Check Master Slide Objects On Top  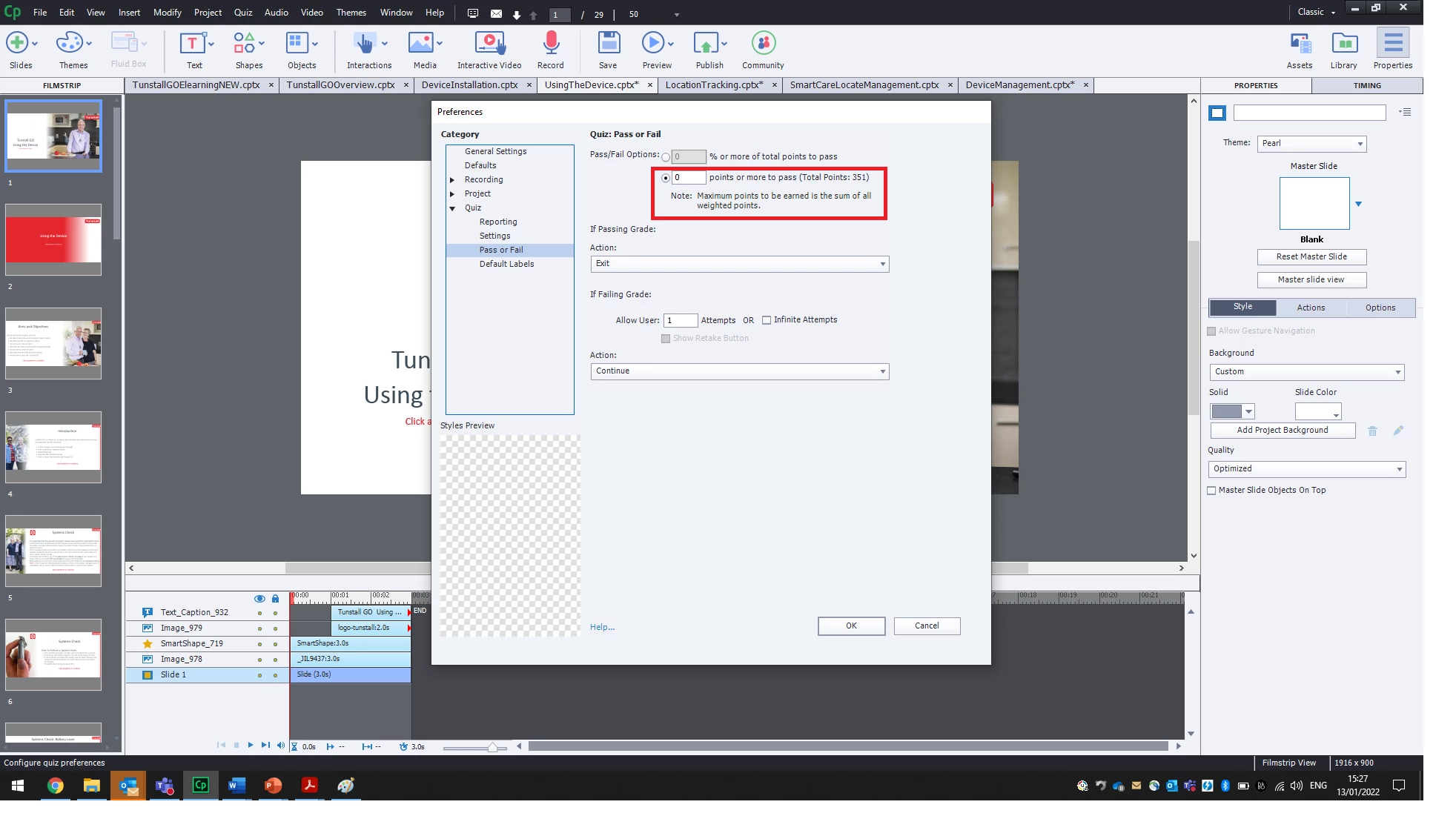1211,491
